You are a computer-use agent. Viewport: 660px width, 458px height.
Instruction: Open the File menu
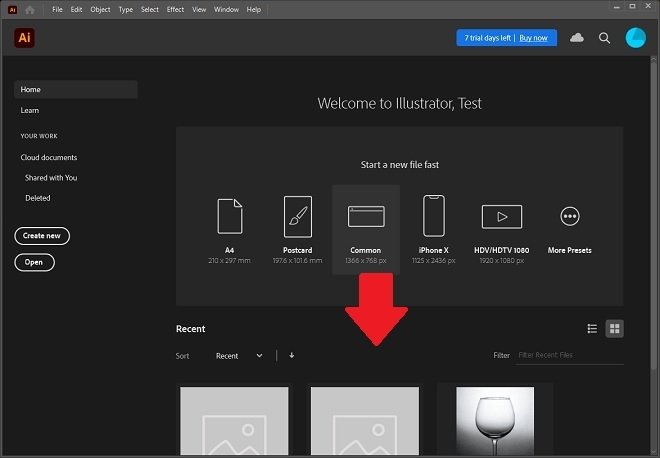[x=57, y=9]
